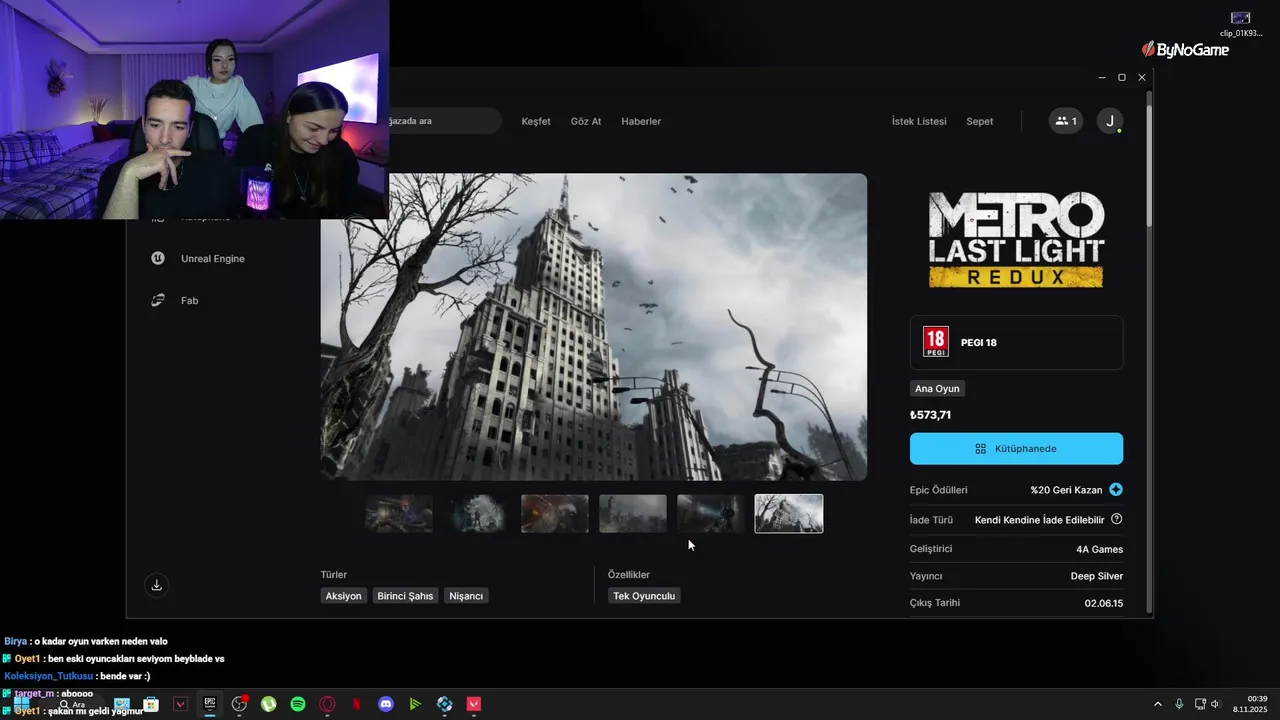
Task: Open clip_01K93 desktop file icon
Action: pyautogui.click(x=1240, y=24)
